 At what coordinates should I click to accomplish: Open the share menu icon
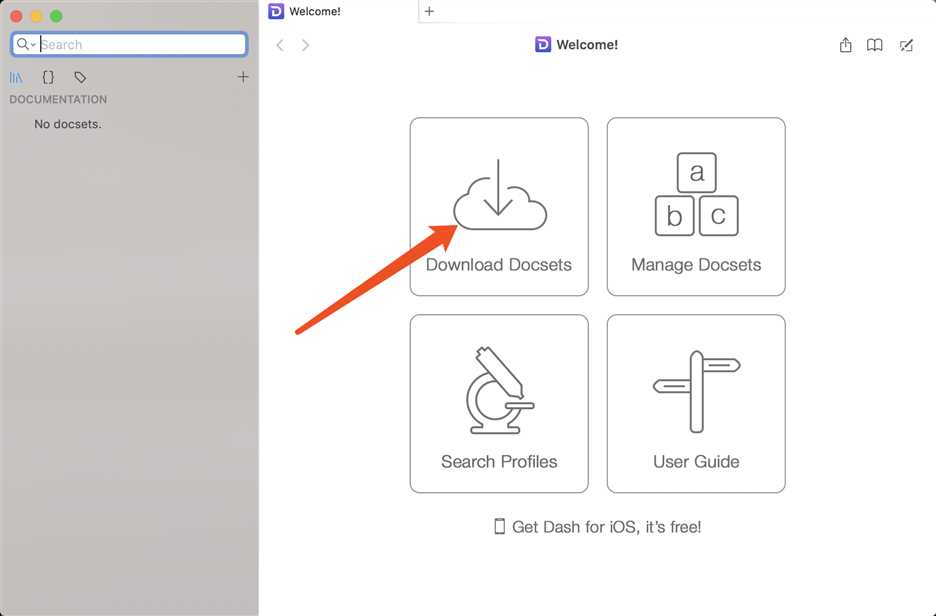[x=845, y=45]
